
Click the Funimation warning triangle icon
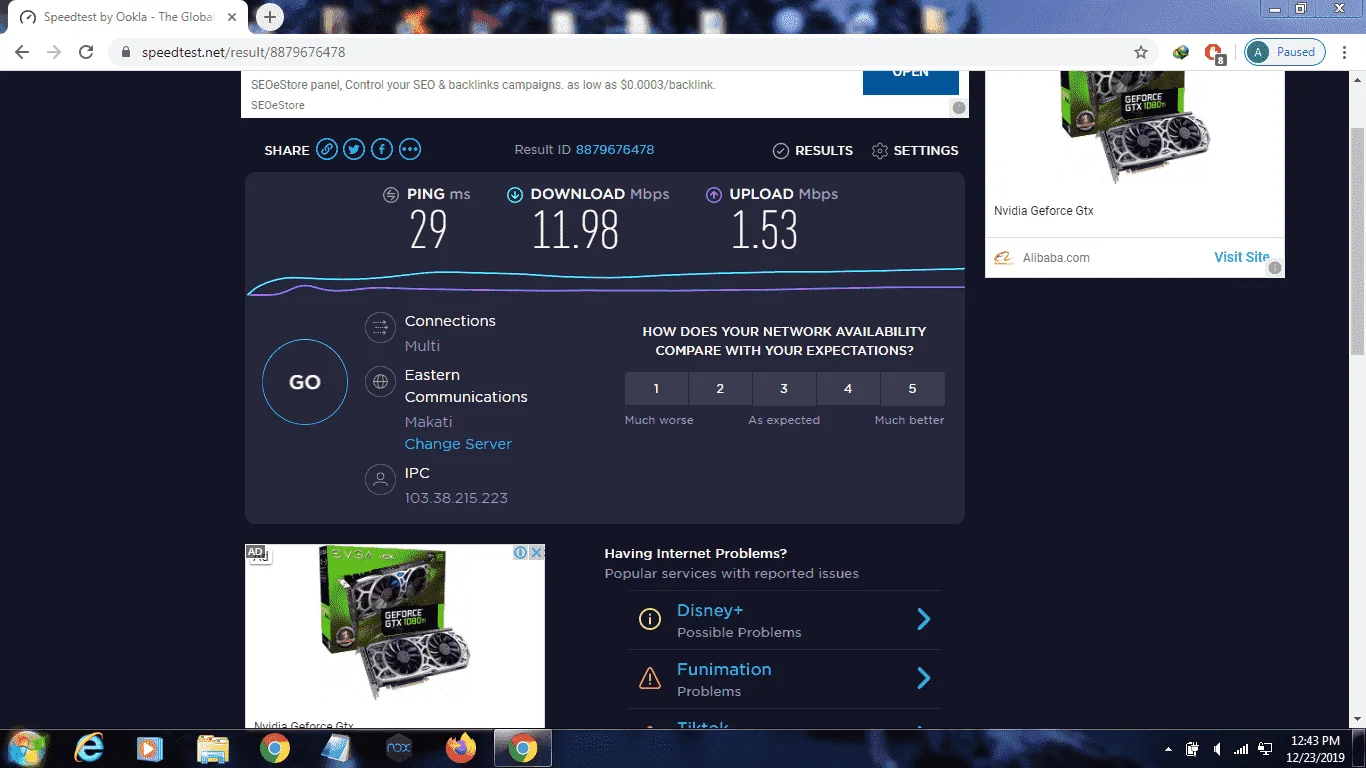point(650,679)
